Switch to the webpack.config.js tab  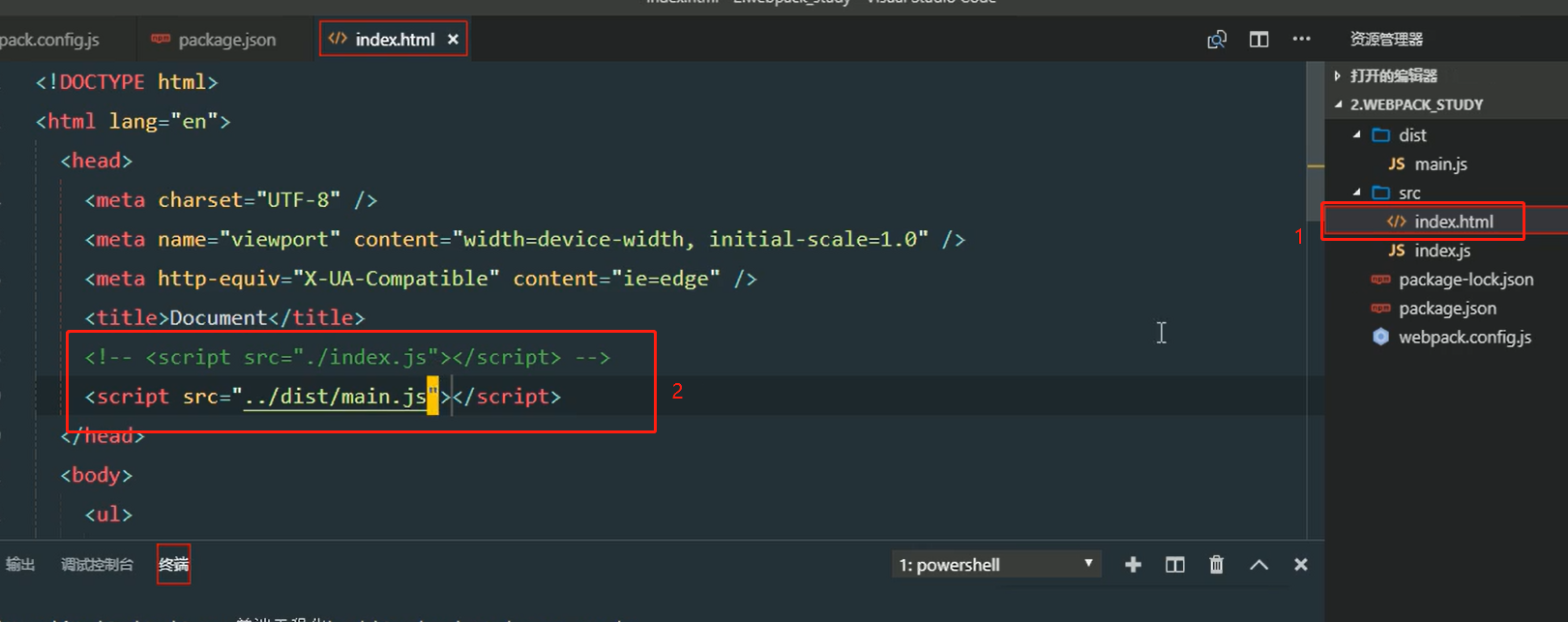(49, 40)
